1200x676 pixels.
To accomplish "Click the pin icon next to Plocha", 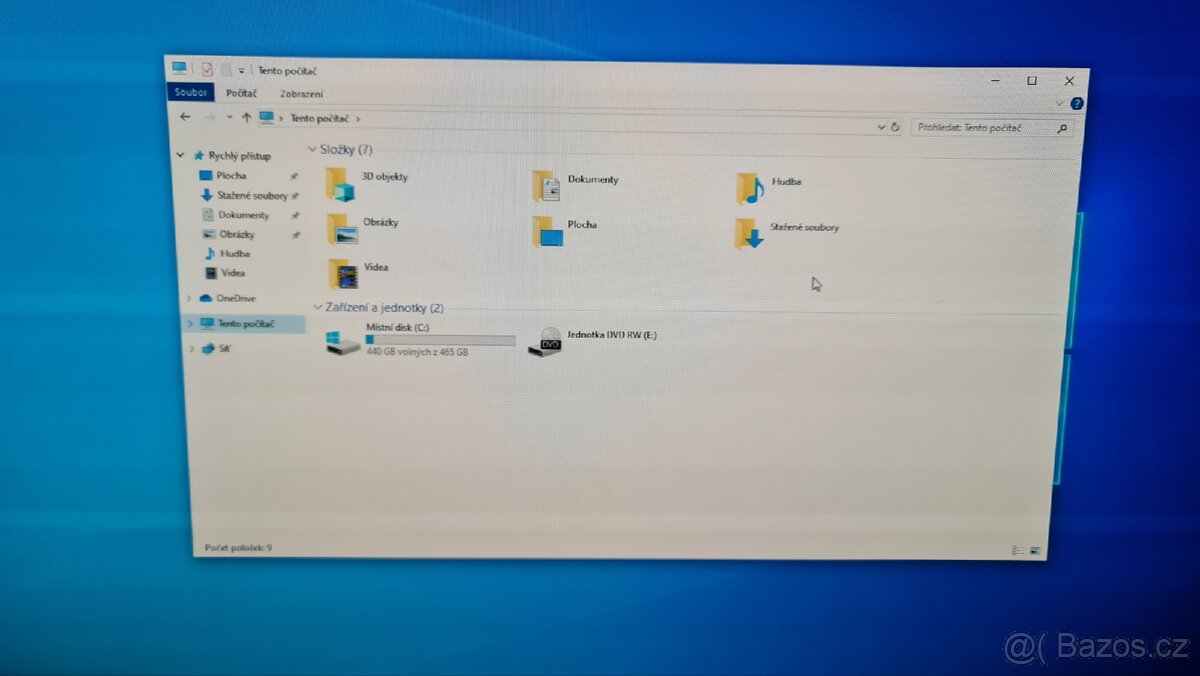I will (x=295, y=175).
